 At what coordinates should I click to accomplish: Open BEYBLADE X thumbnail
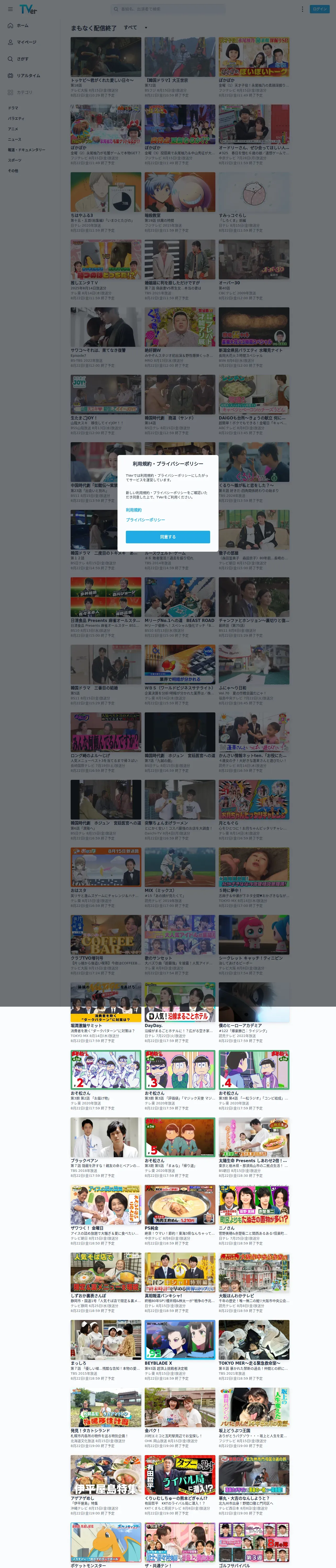[180, 1340]
